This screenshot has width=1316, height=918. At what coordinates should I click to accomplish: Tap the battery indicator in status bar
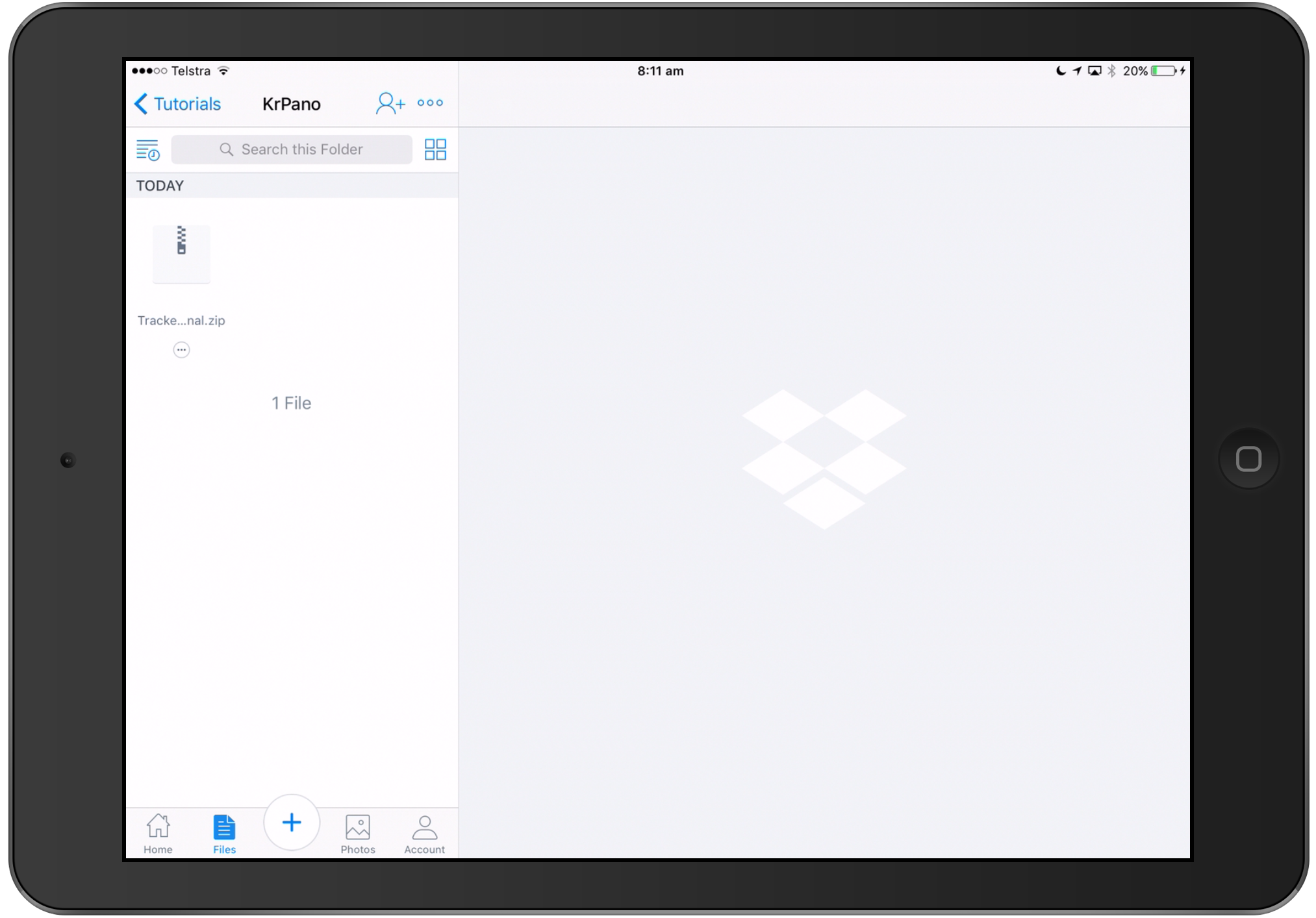pyautogui.click(x=1163, y=71)
